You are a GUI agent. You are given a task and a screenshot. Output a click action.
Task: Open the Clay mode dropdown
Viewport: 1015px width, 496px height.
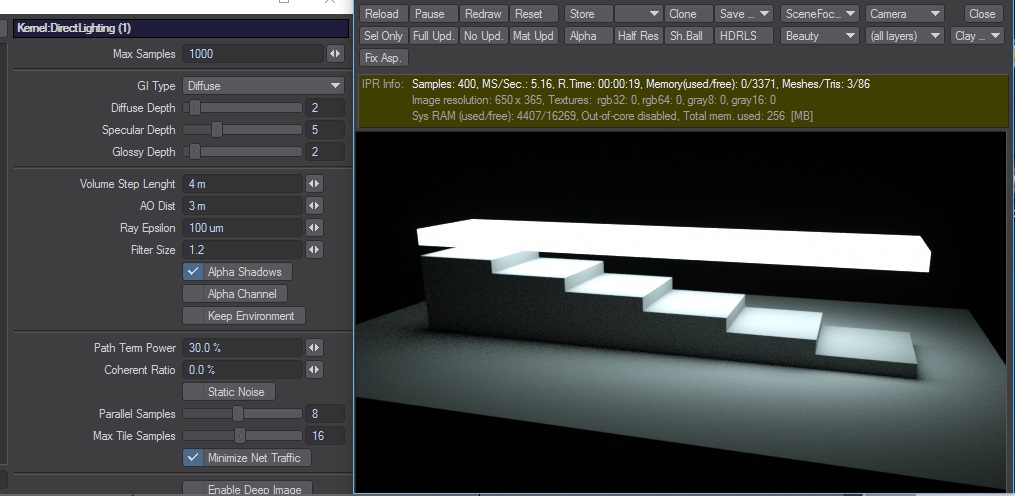[977, 36]
